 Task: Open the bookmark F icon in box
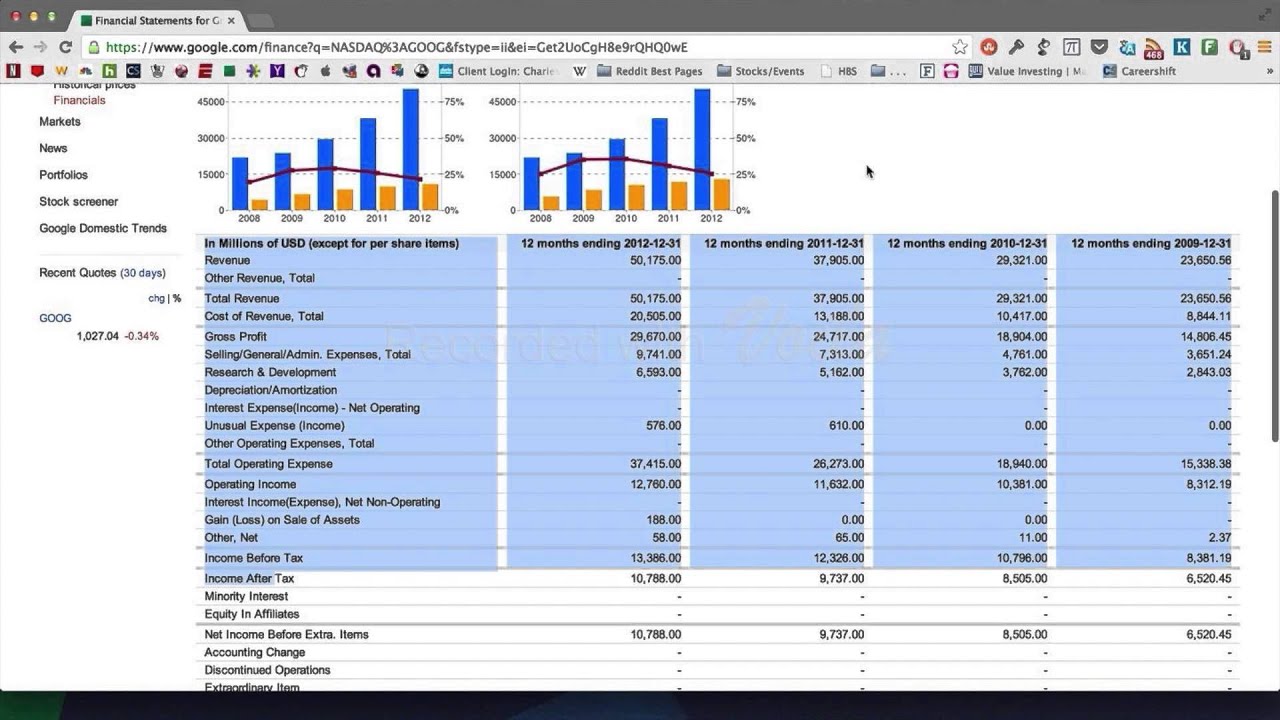926,71
